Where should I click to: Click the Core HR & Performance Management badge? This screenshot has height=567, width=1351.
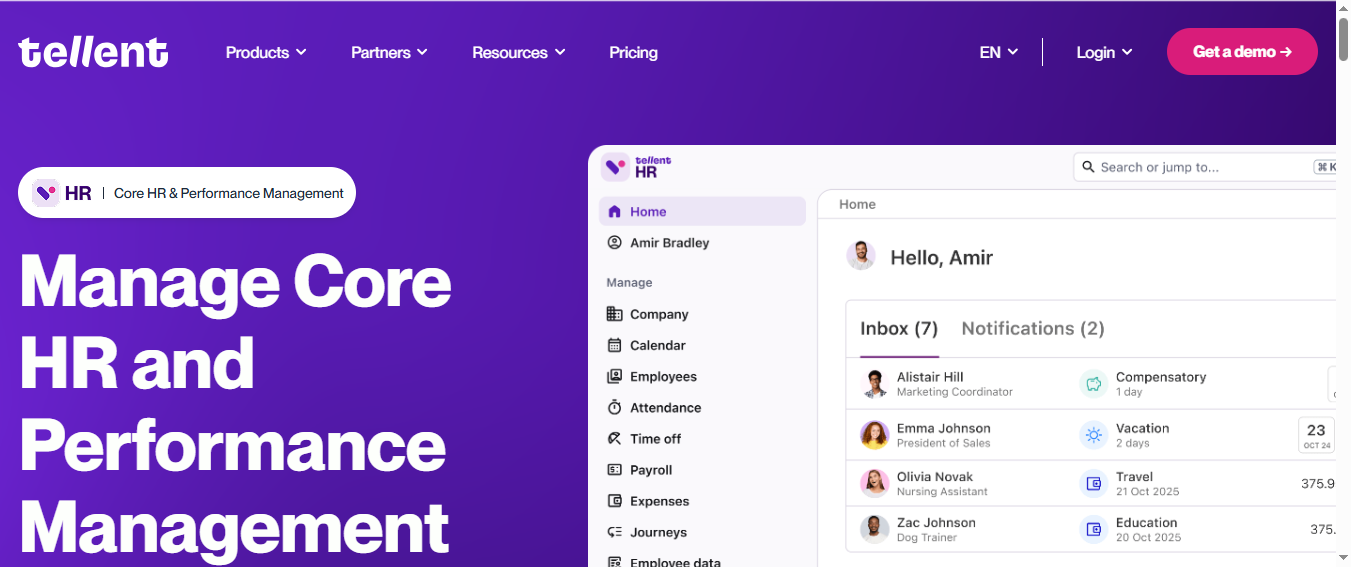click(187, 193)
